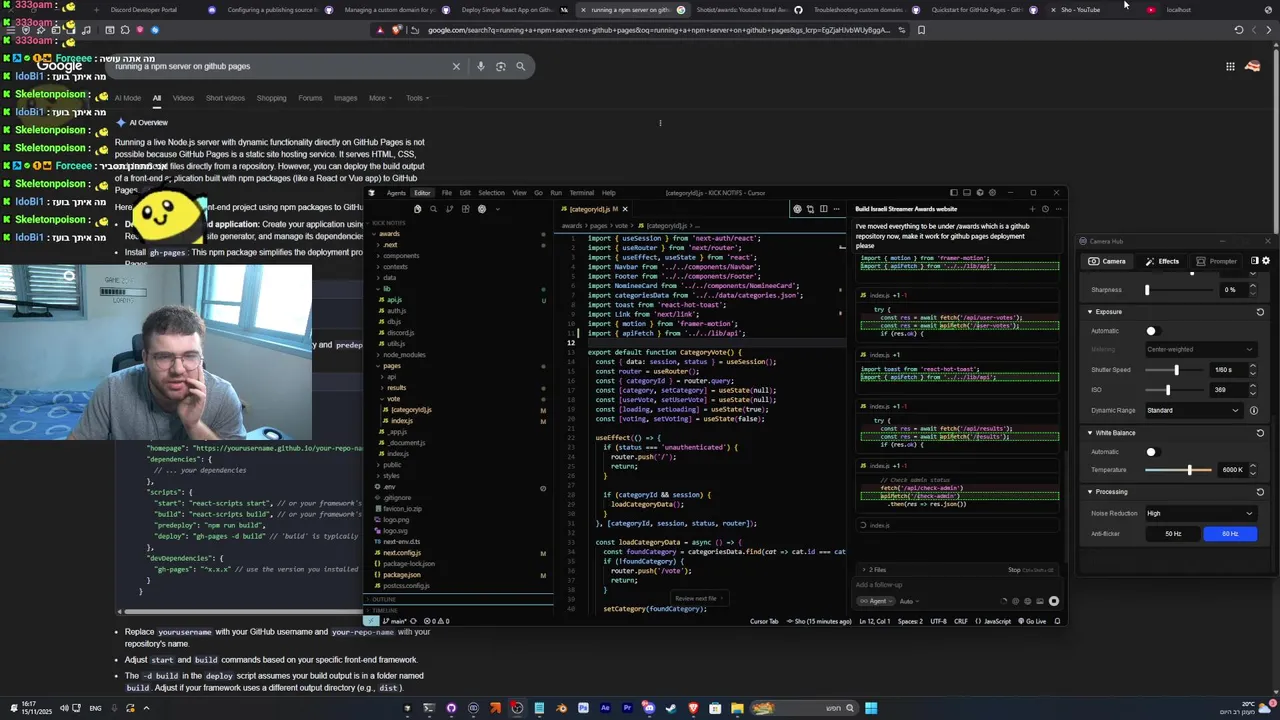
Task: Open After Effects from taskbar
Action: 605,708
